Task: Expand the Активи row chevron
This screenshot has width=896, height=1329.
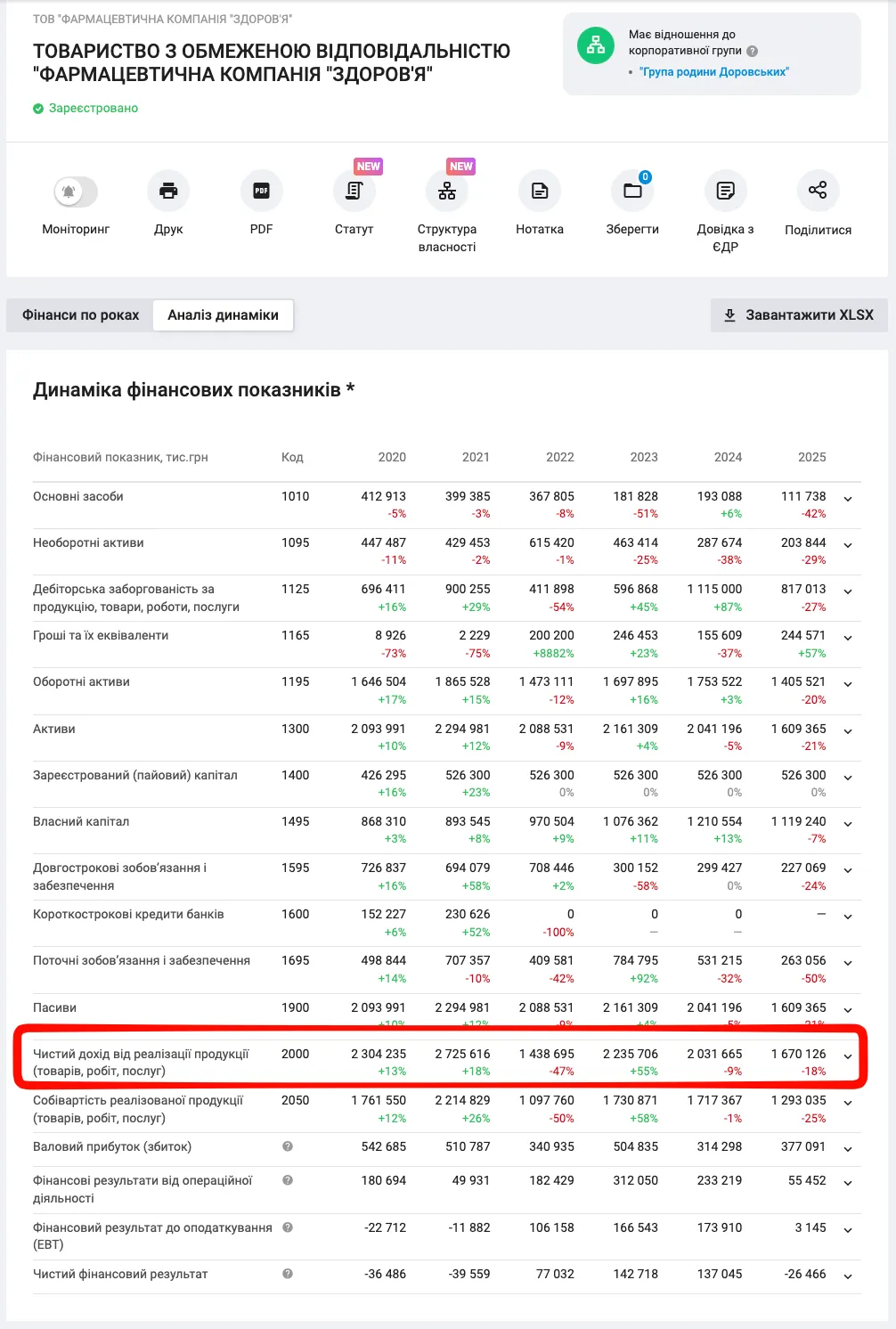Action: [848, 731]
